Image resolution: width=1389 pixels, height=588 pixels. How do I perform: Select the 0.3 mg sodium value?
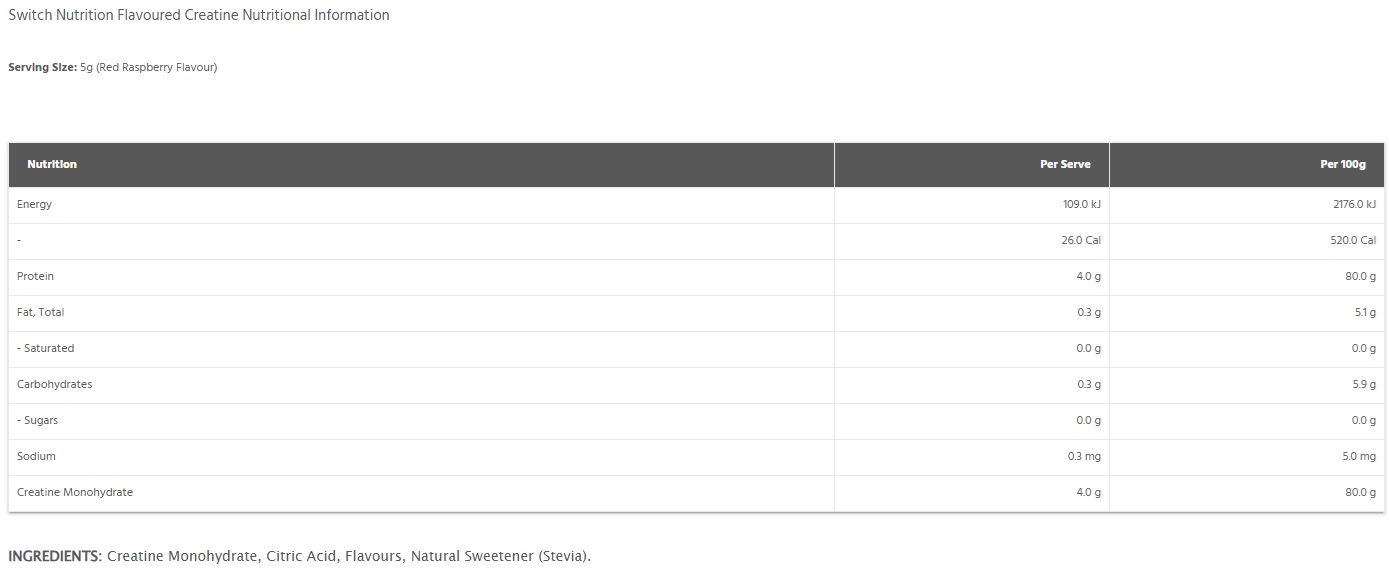pos(1084,456)
